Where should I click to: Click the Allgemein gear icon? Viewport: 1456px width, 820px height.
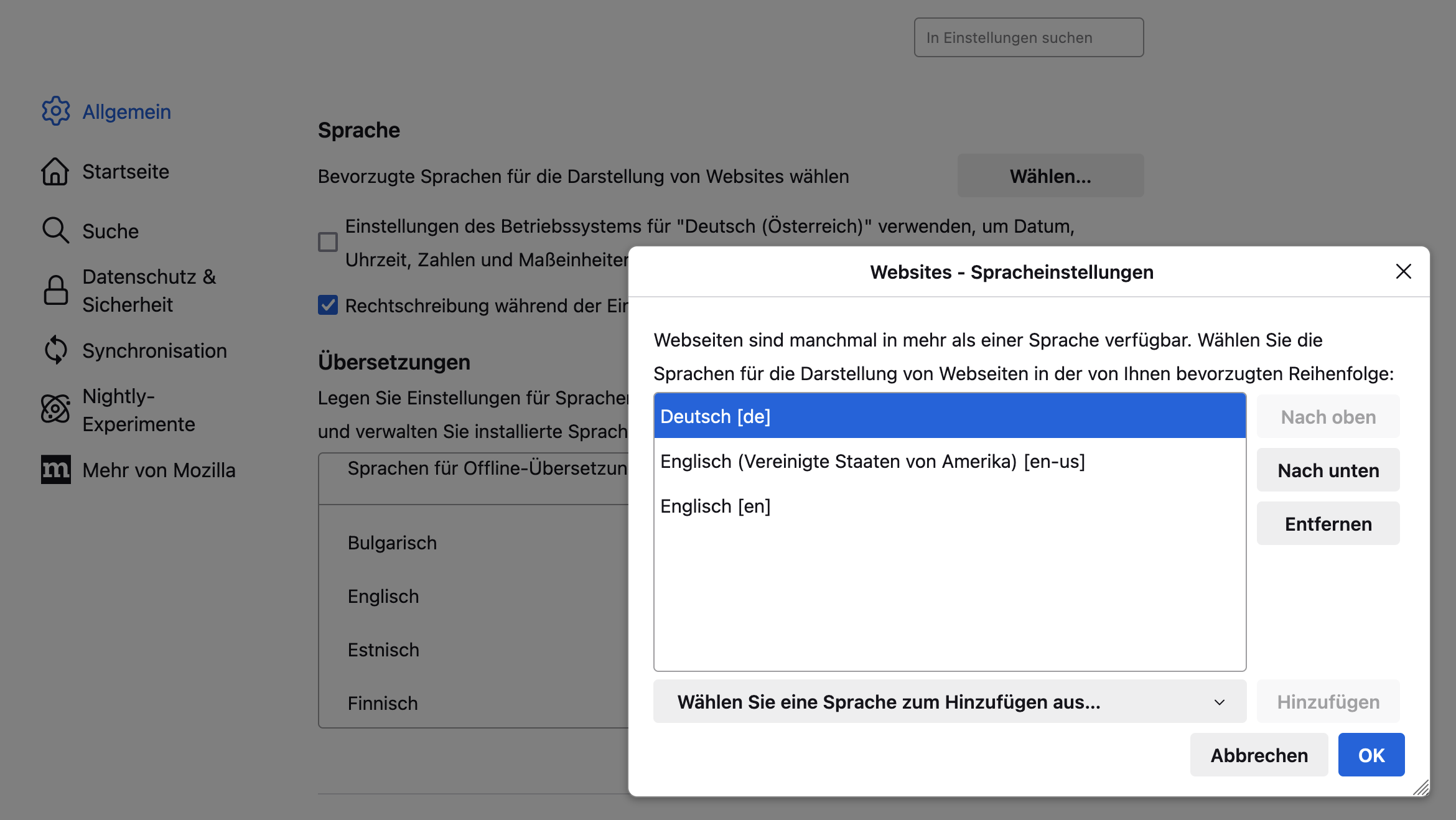pos(55,111)
